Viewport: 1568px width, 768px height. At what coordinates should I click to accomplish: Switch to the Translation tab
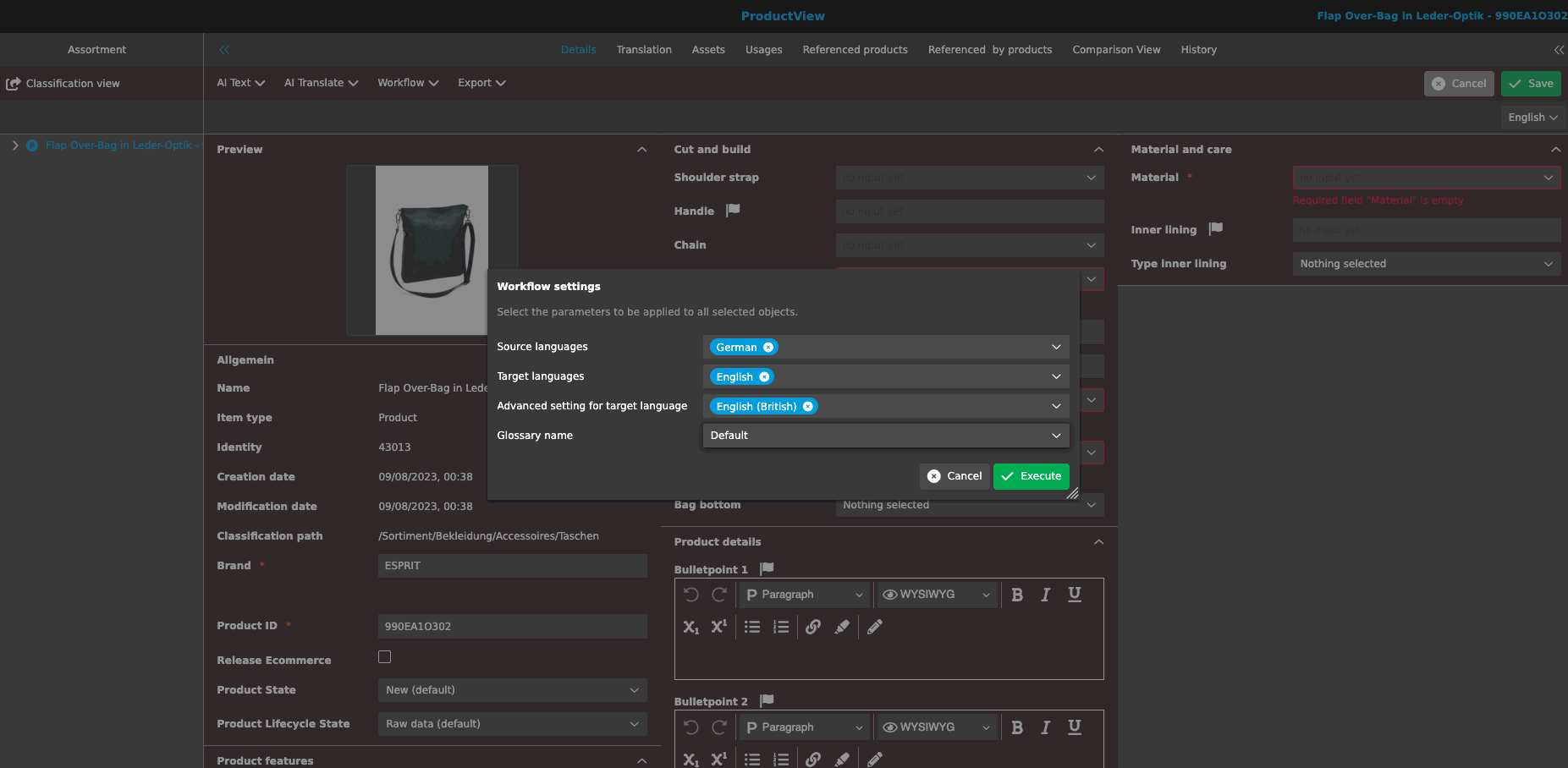[643, 50]
